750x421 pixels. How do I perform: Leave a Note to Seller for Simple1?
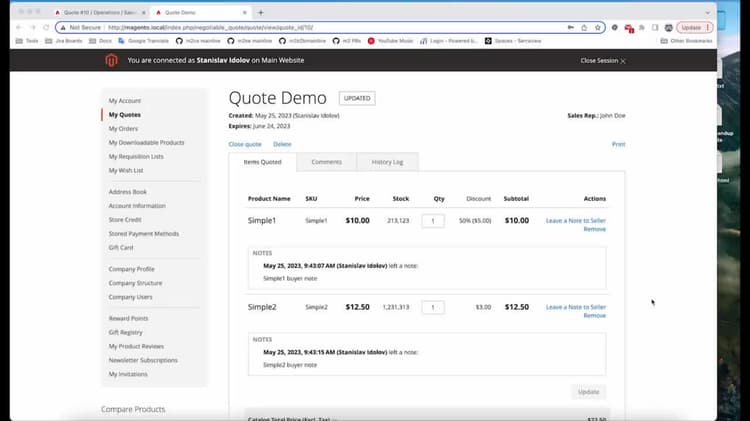[x=576, y=221]
